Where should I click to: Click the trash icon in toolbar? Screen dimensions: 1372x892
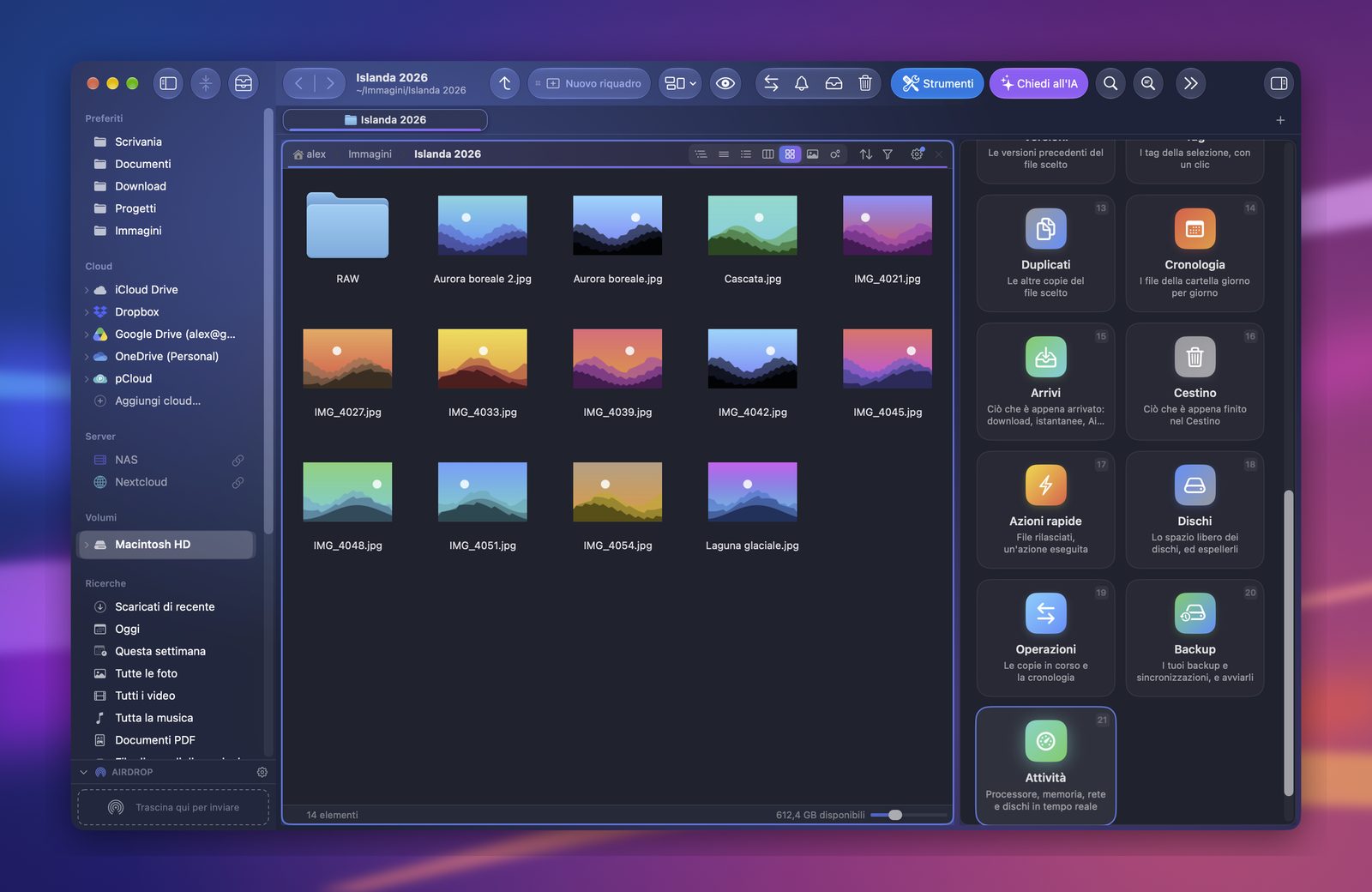click(x=865, y=83)
